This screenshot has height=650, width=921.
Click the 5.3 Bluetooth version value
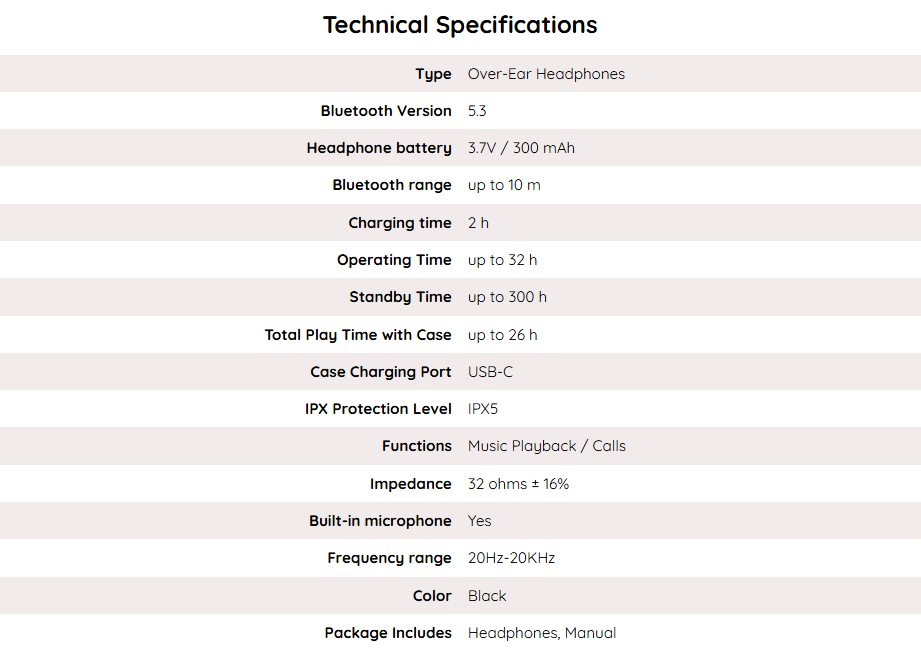(x=477, y=111)
